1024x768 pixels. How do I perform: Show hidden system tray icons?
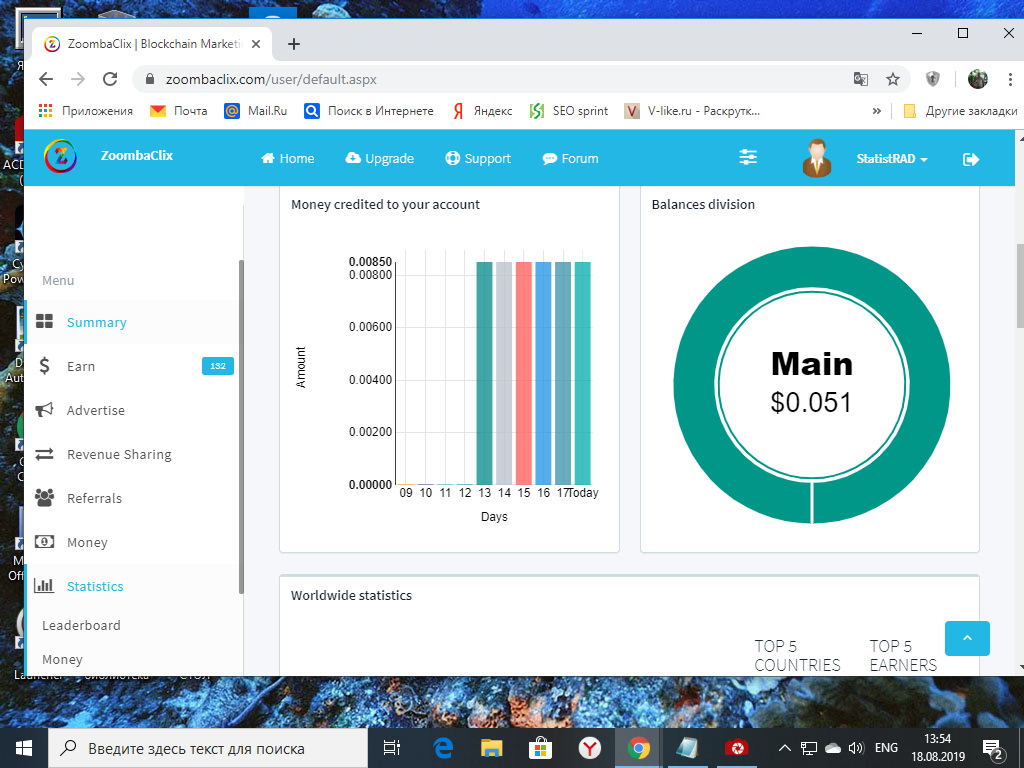(x=785, y=748)
